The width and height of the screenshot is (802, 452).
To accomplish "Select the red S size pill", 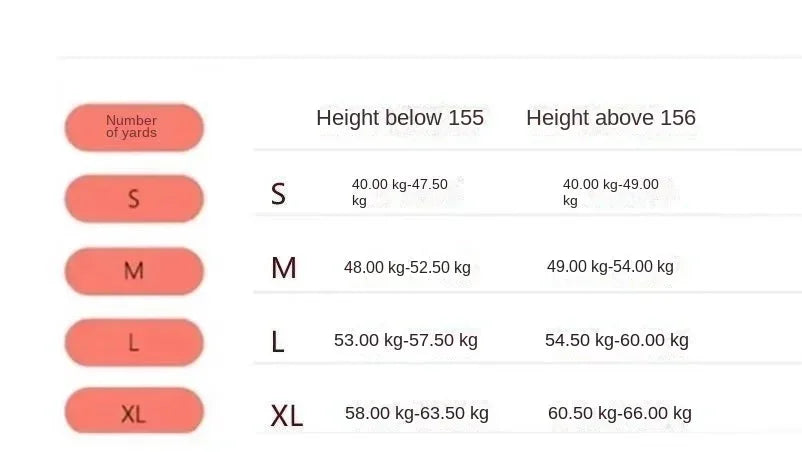I will 134,198.
